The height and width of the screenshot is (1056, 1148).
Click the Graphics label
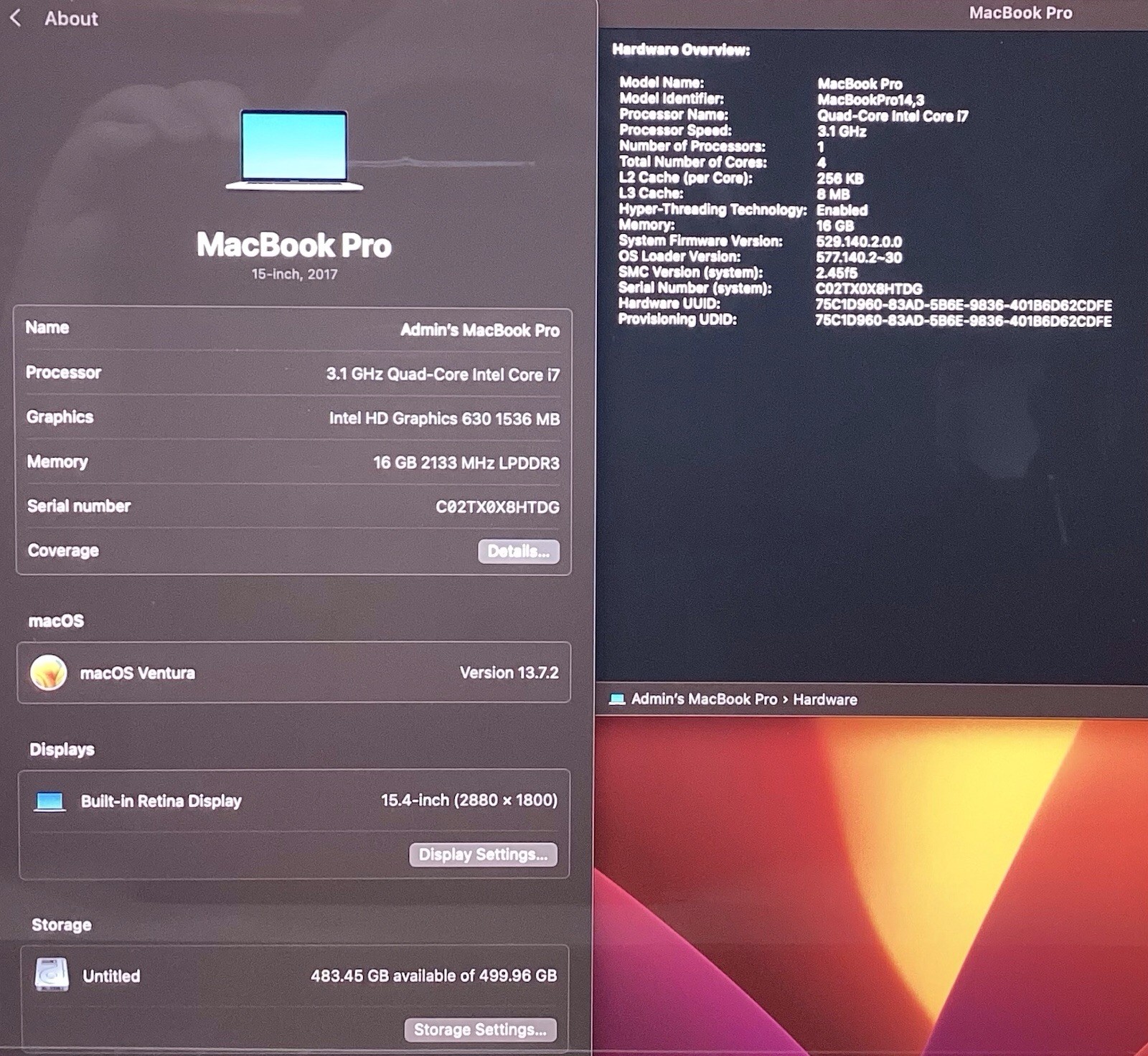pos(60,417)
